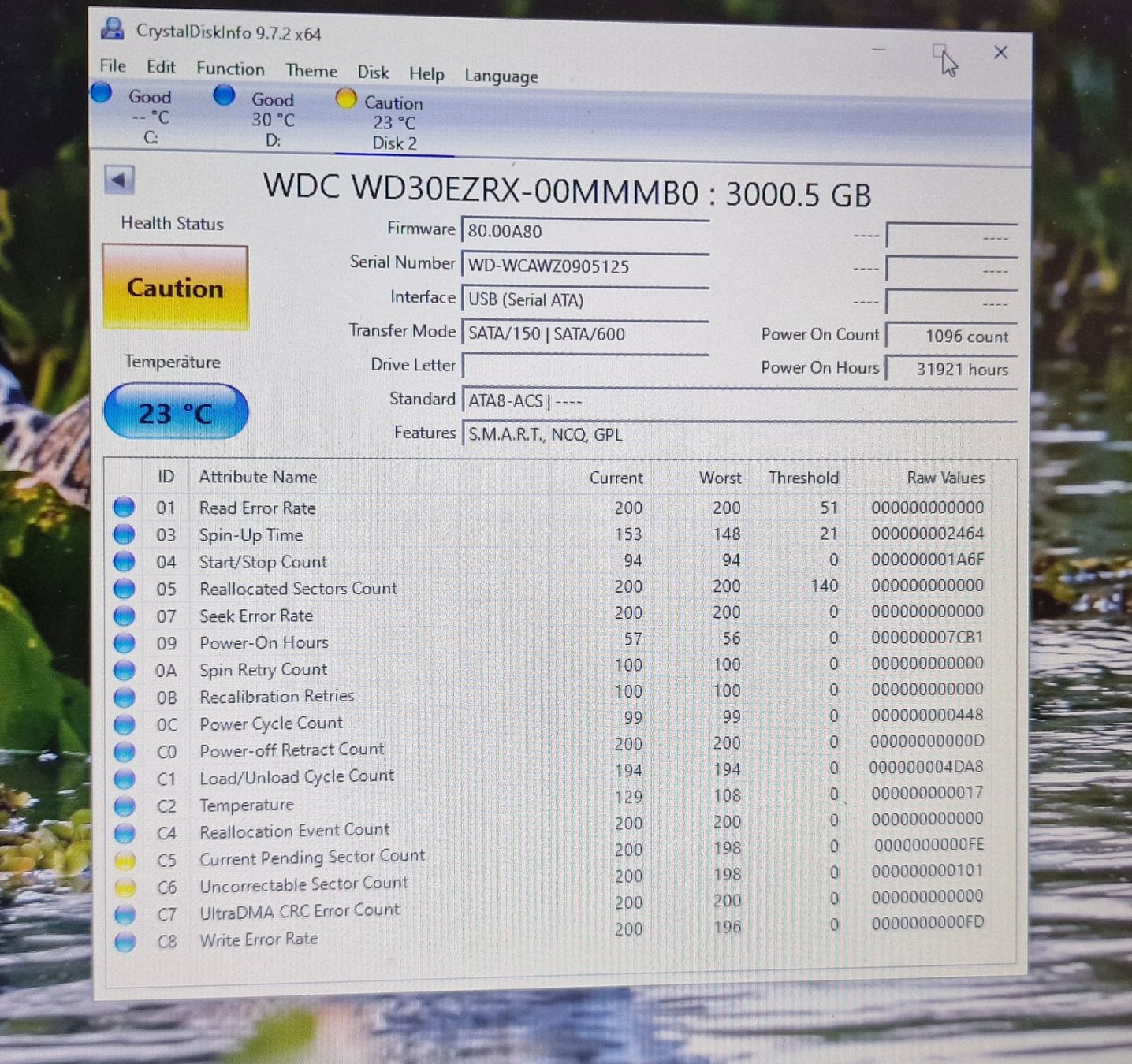Open the Theme menu

311,71
